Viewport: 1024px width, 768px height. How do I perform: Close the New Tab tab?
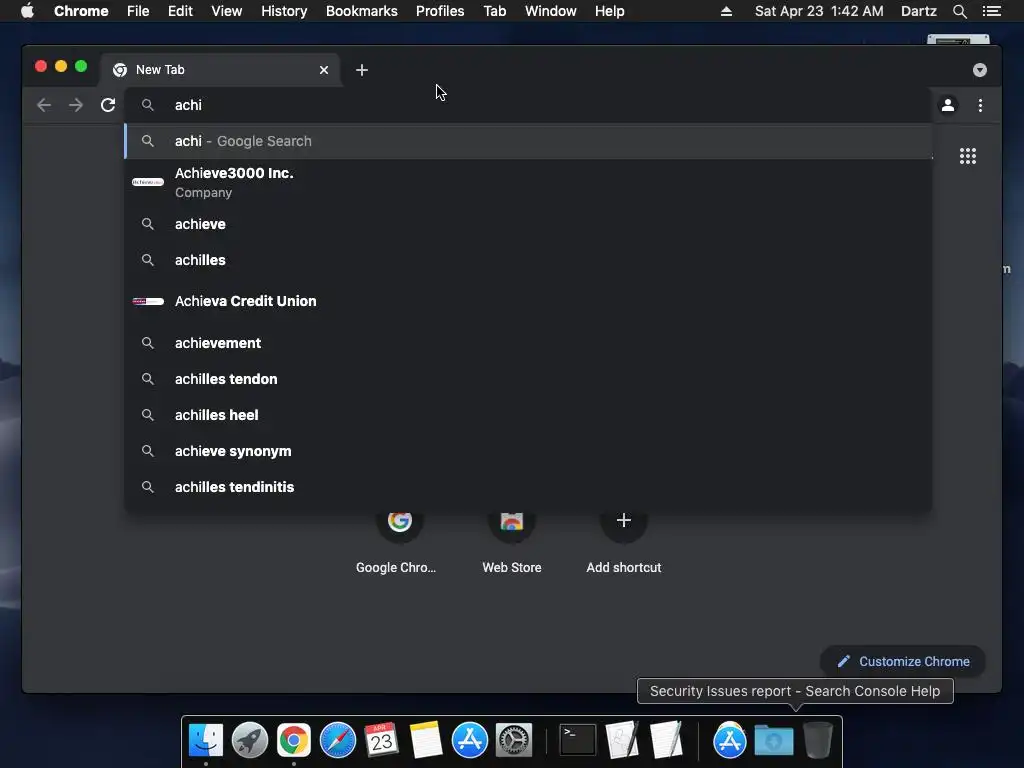(324, 70)
